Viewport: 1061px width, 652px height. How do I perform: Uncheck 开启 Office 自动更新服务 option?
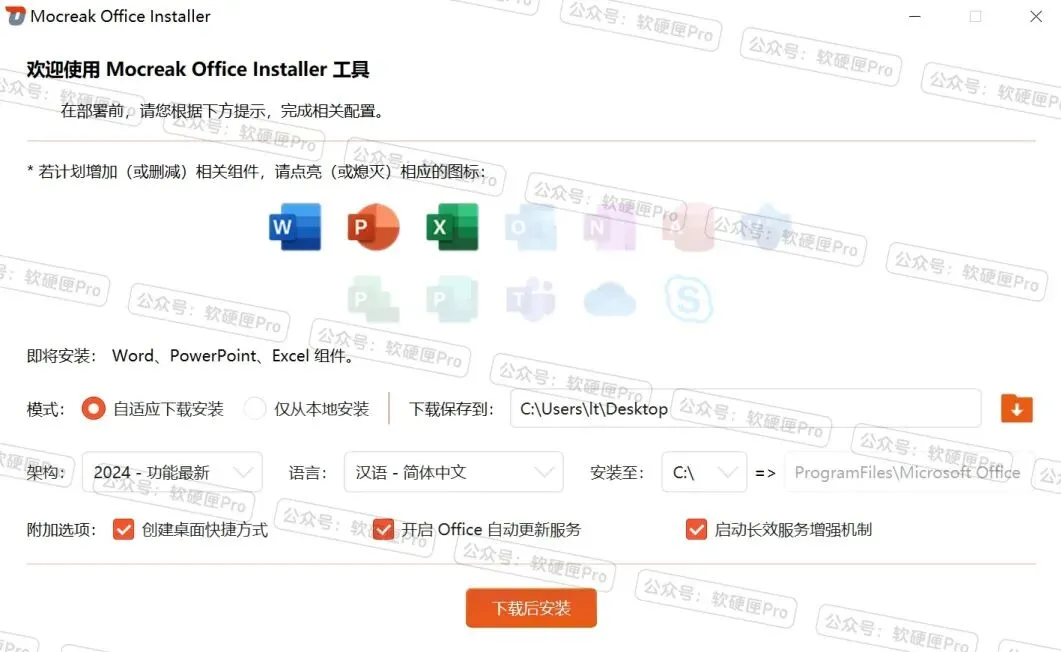(x=383, y=529)
